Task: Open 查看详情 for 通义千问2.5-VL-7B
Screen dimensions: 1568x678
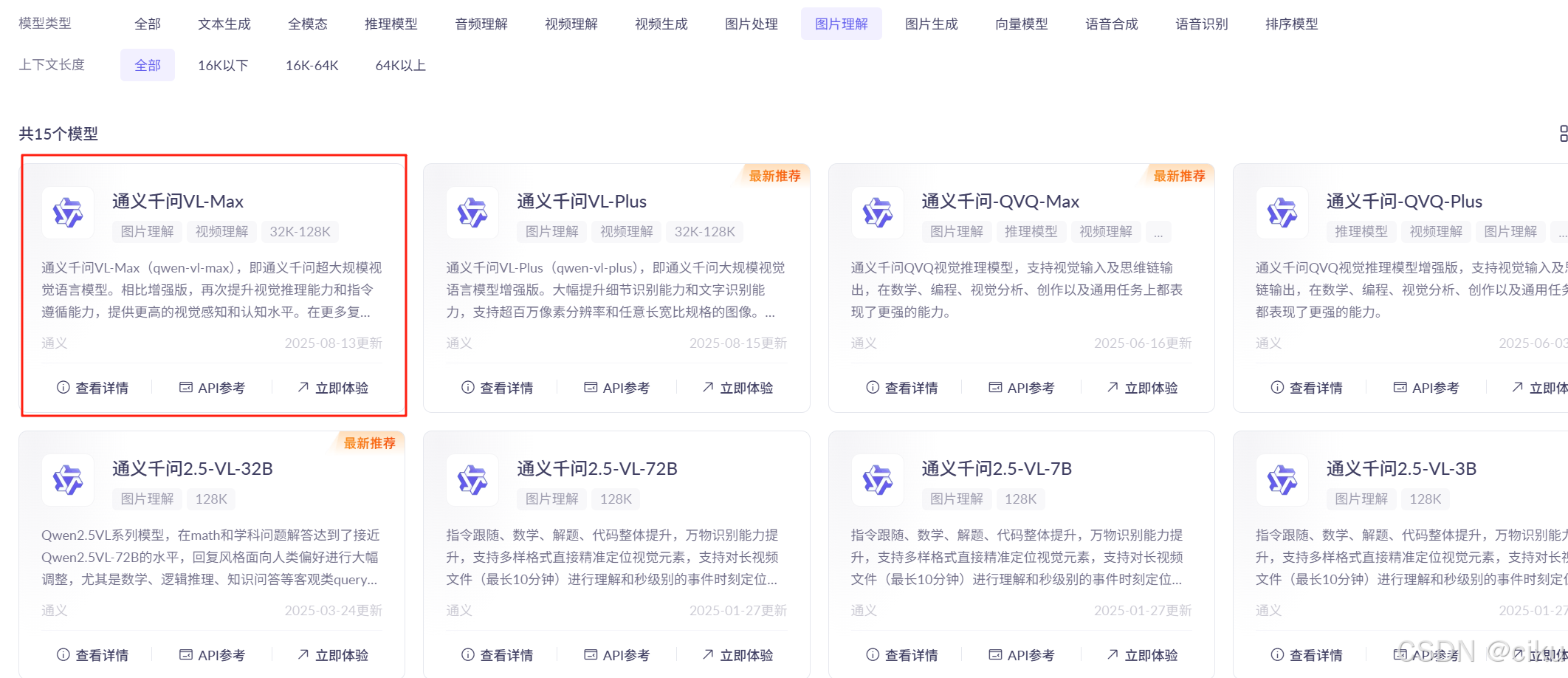Action: pyautogui.click(x=902, y=655)
